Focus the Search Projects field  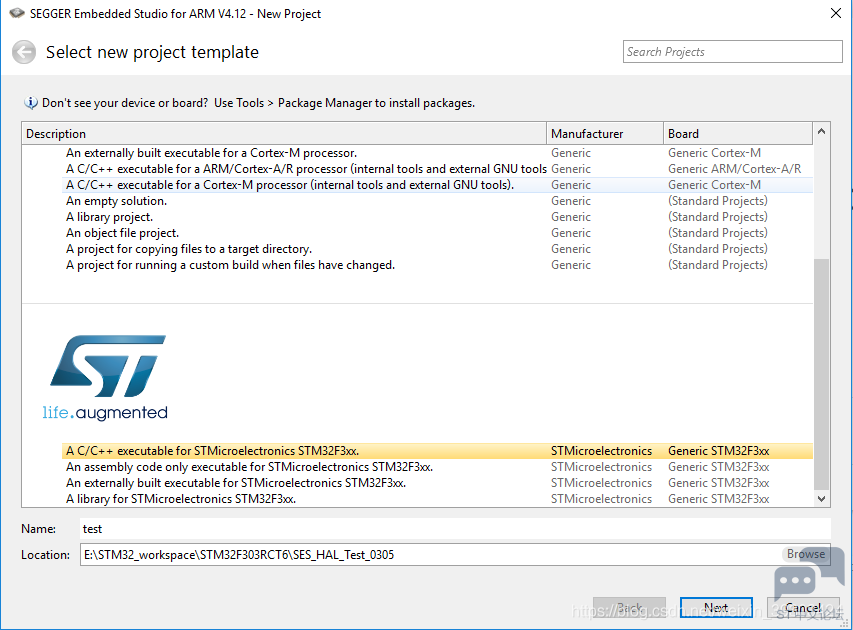coord(732,52)
